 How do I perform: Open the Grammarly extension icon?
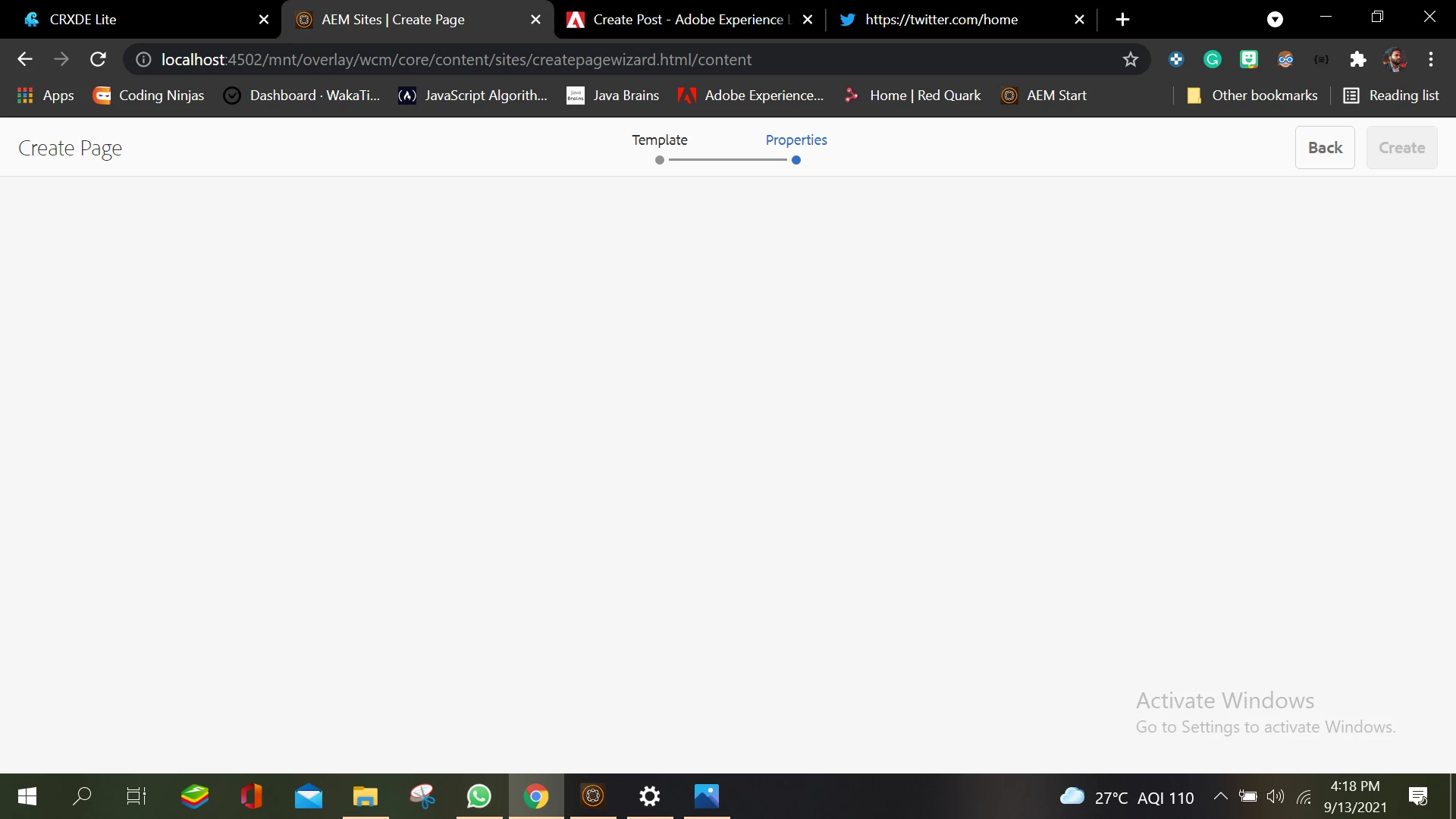[1212, 59]
